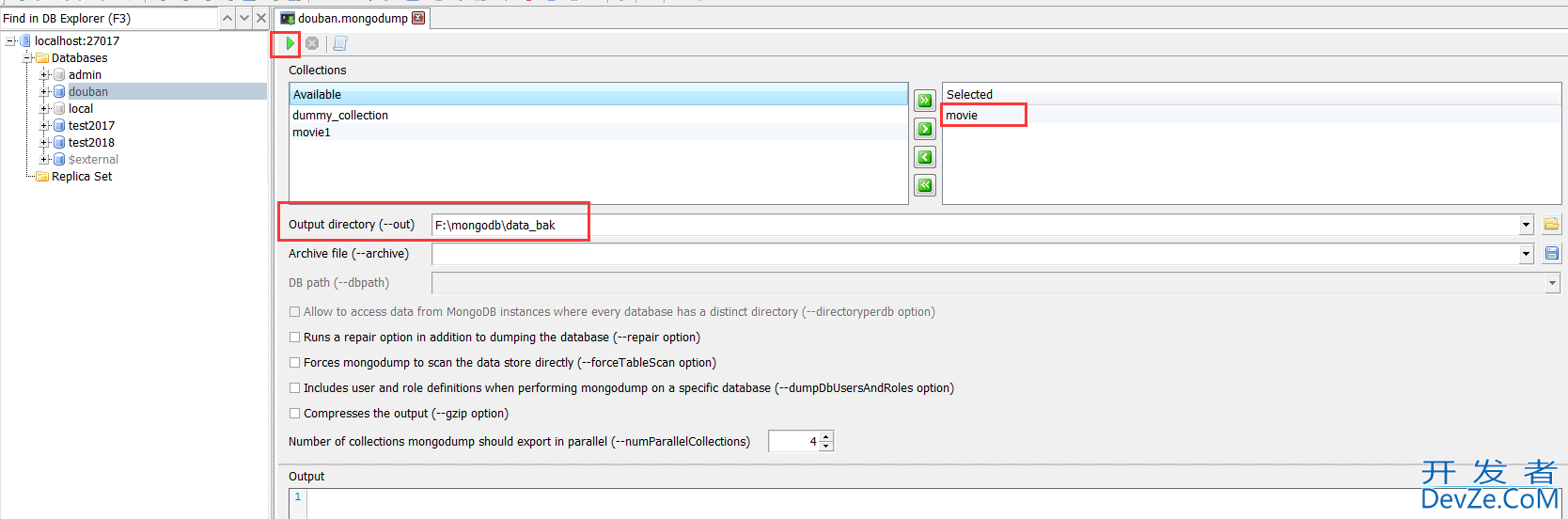Viewport: 1568px width, 519px height.
Task: Expand the local database node
Action: (44, 109)
